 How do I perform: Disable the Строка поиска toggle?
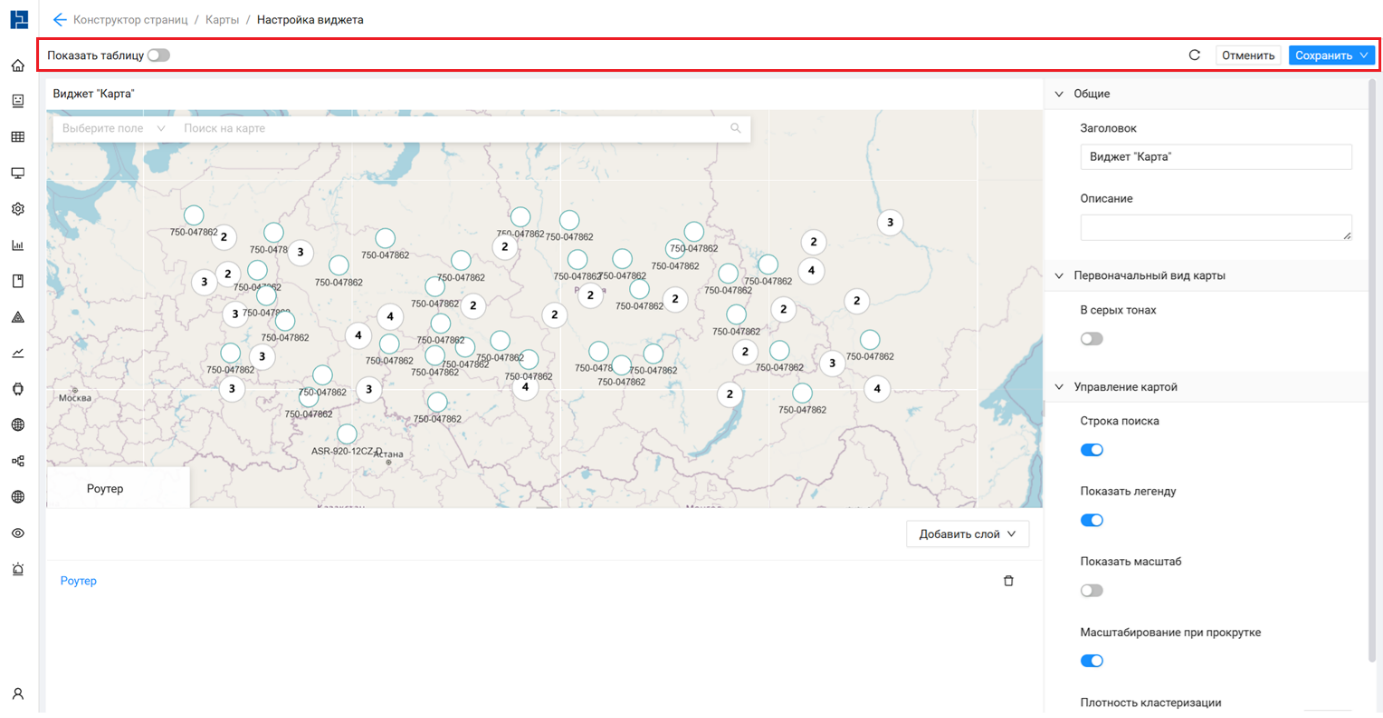coord(1091,450)
